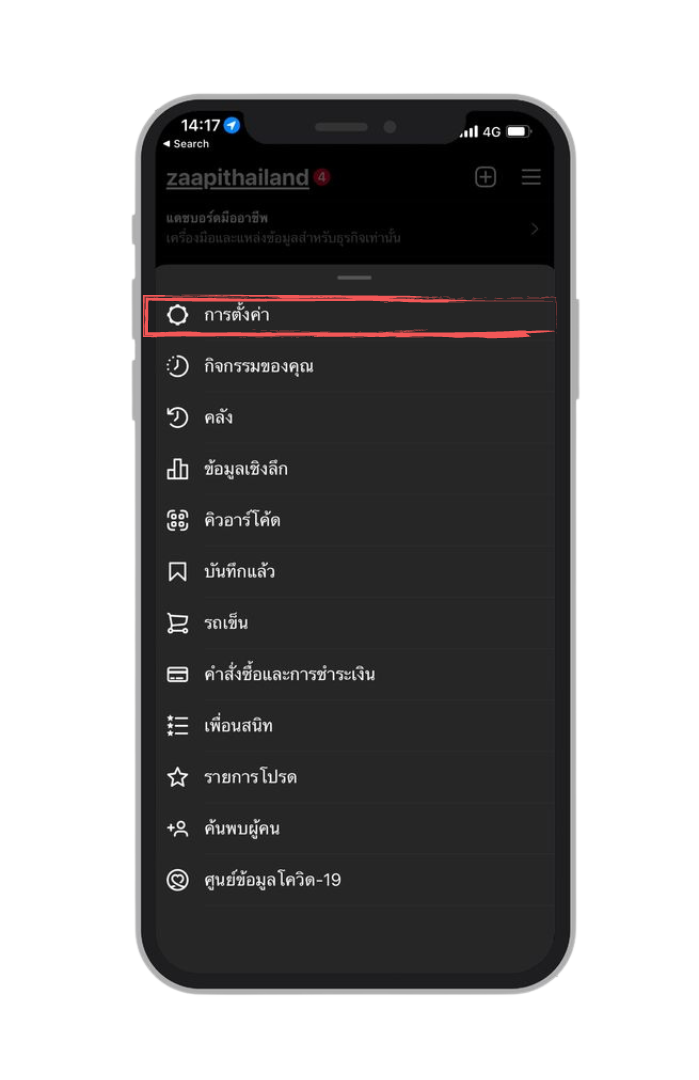Tap the credit card orders and payments icon
699x1080 pixels.
coord(177,674)
